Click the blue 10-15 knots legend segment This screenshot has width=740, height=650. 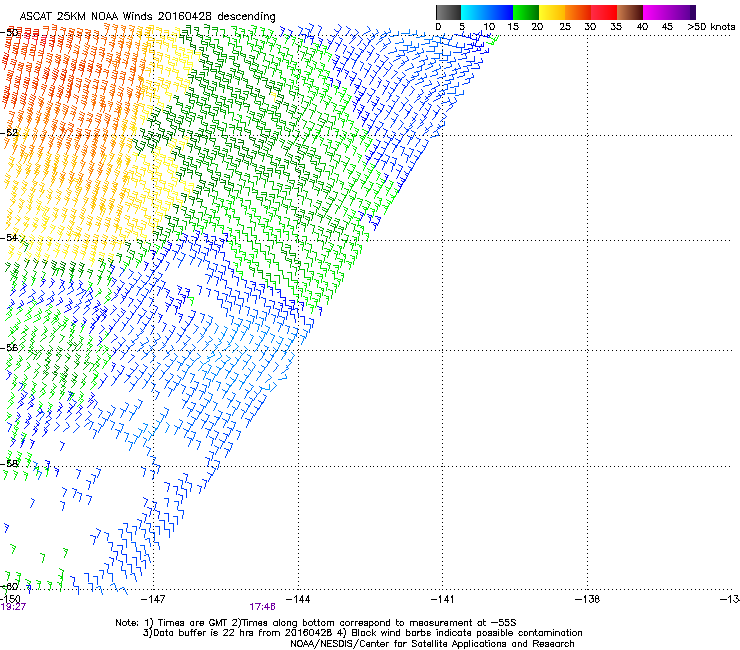point(500,12)
